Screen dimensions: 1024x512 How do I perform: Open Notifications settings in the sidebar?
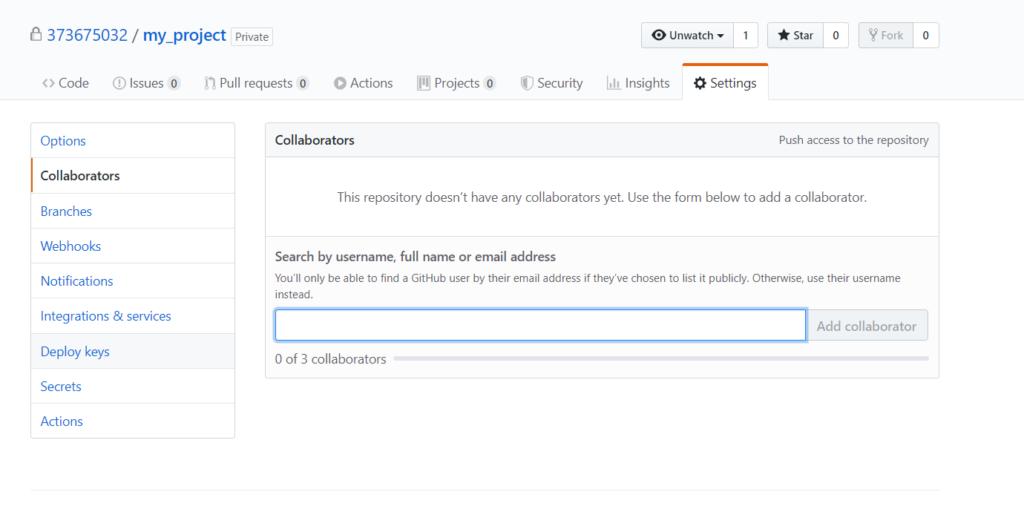(x=133, y=281)
